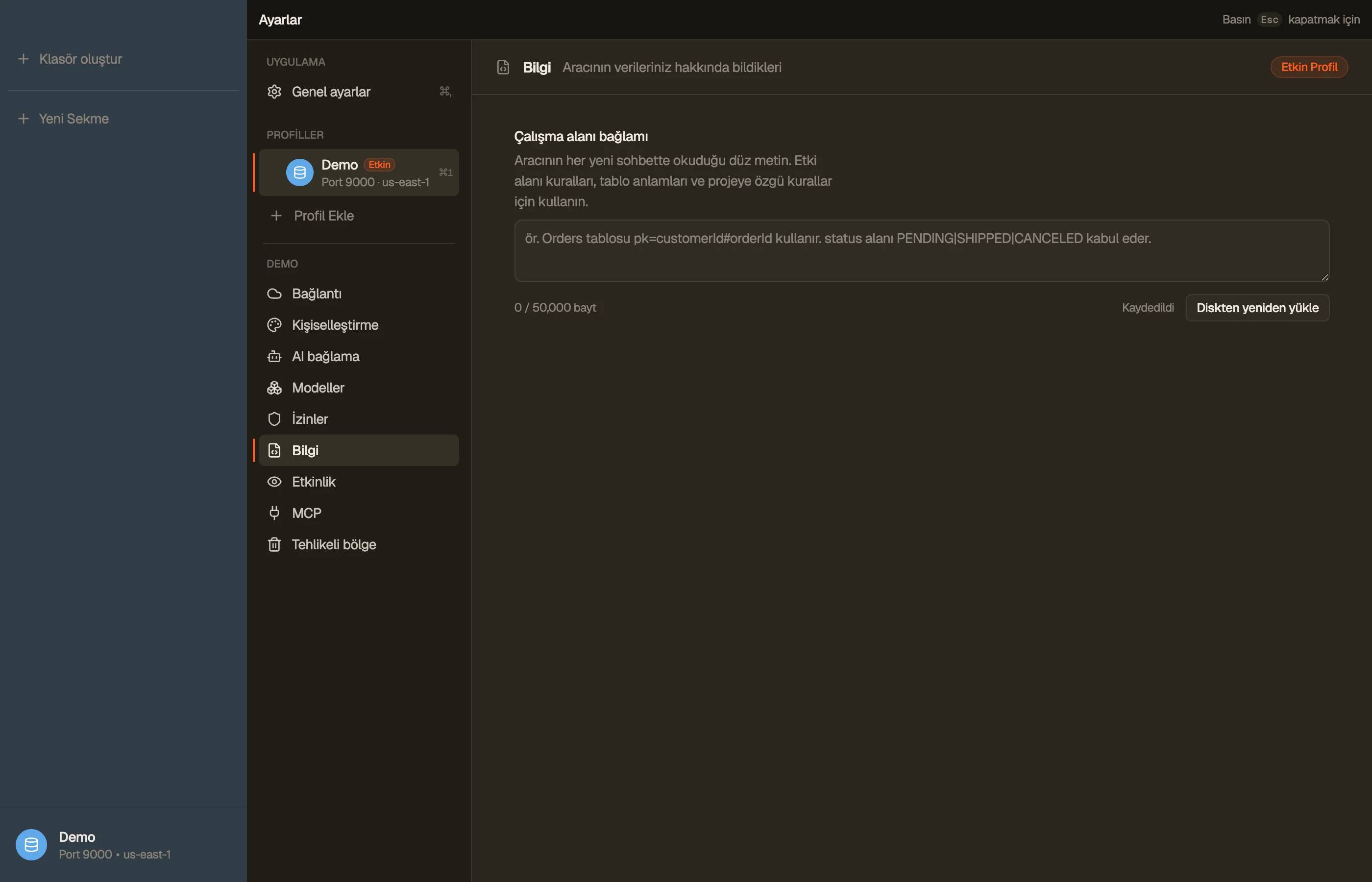Screen dimensions: 1372x882
Task: Click the Demo avatar at bottom-left sidebar
Action: 31,845
